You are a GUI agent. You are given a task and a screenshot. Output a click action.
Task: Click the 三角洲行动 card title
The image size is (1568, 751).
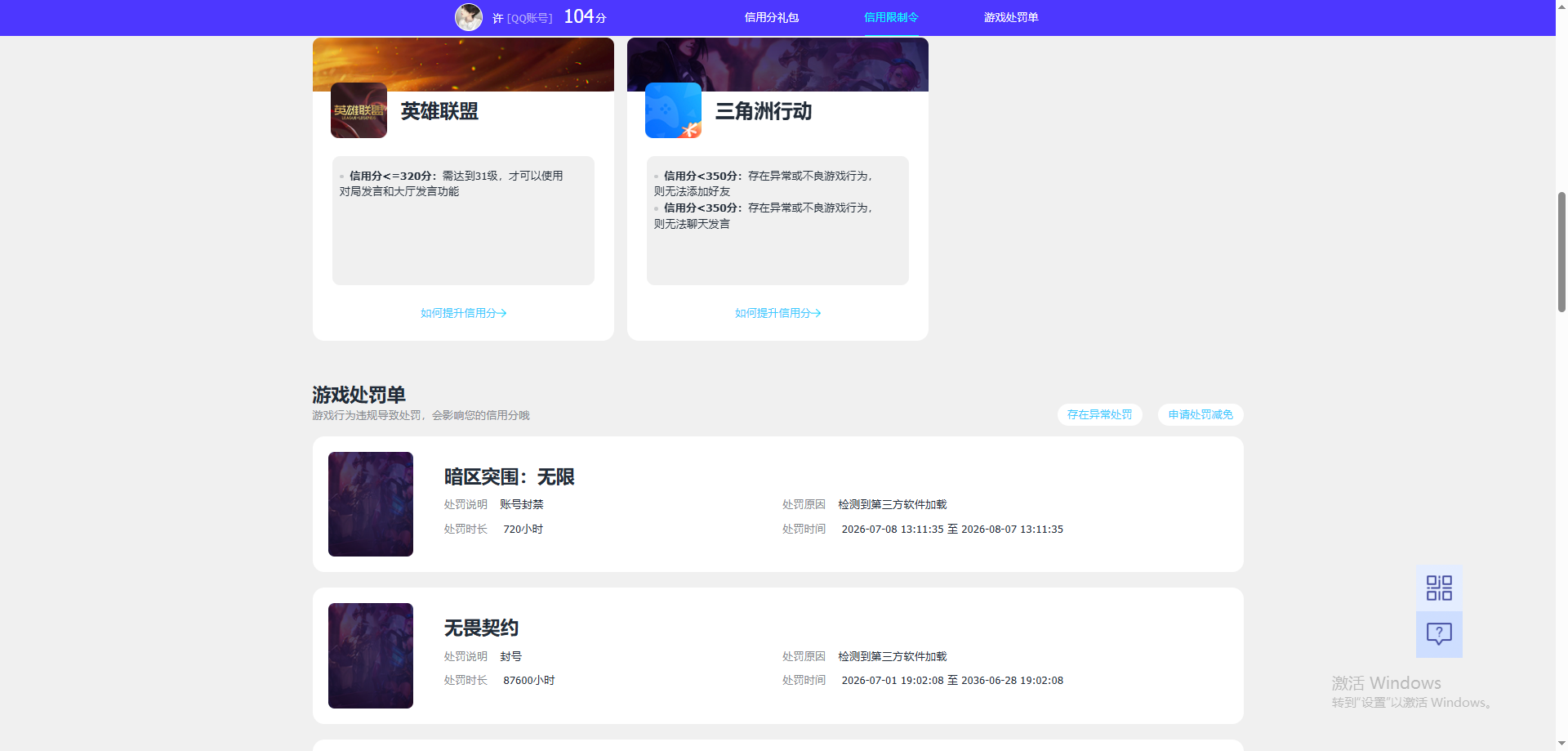[x=764, y=111]
